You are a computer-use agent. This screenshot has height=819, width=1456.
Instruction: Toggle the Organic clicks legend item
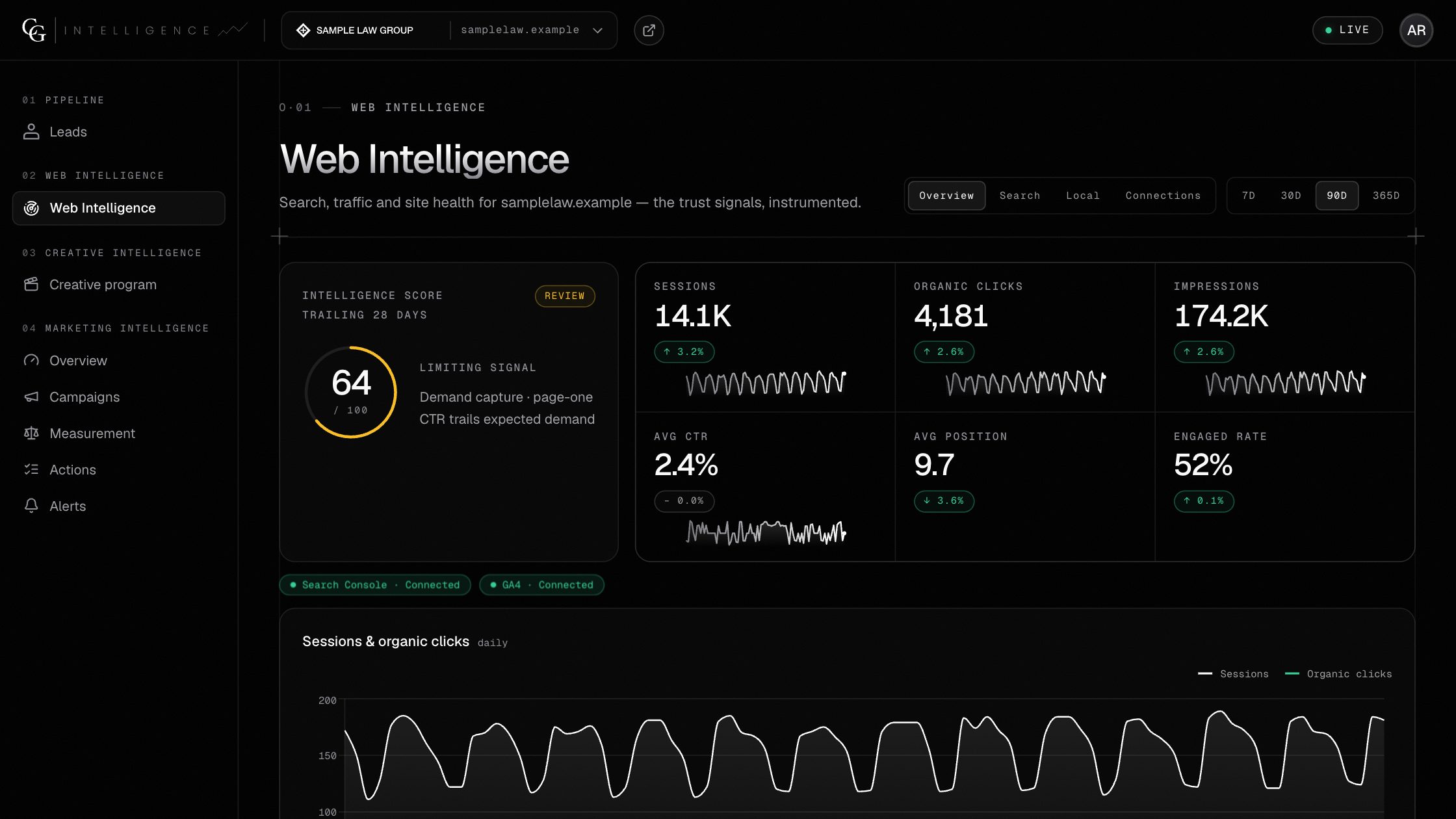coord(1338,674)
